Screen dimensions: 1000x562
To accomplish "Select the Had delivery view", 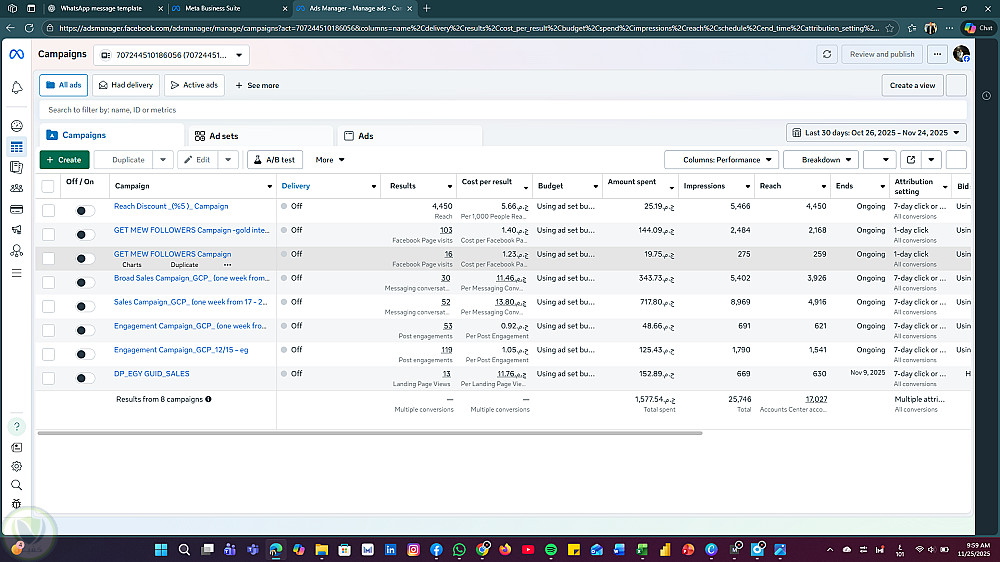I will tap(126, 85).
